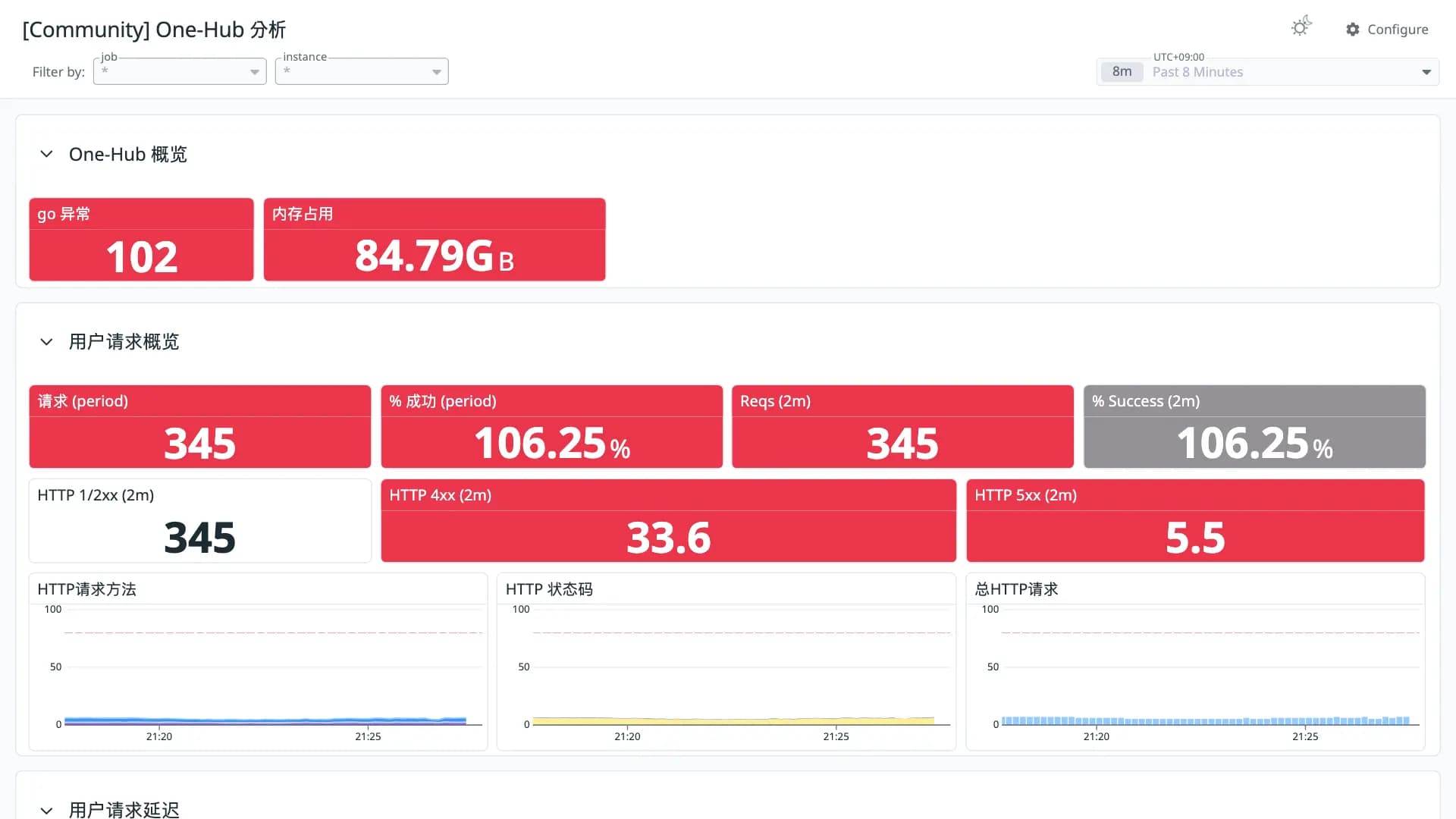Open the job filter dropdown

(180, 71)
